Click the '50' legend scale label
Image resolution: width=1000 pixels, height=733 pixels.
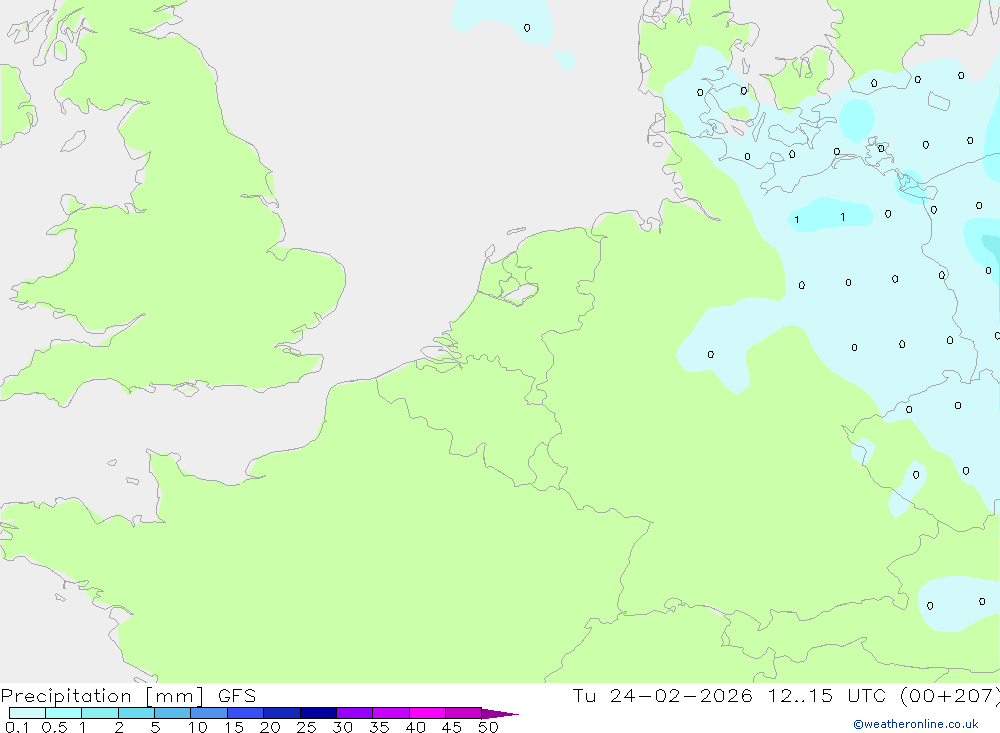coord(488,727)
